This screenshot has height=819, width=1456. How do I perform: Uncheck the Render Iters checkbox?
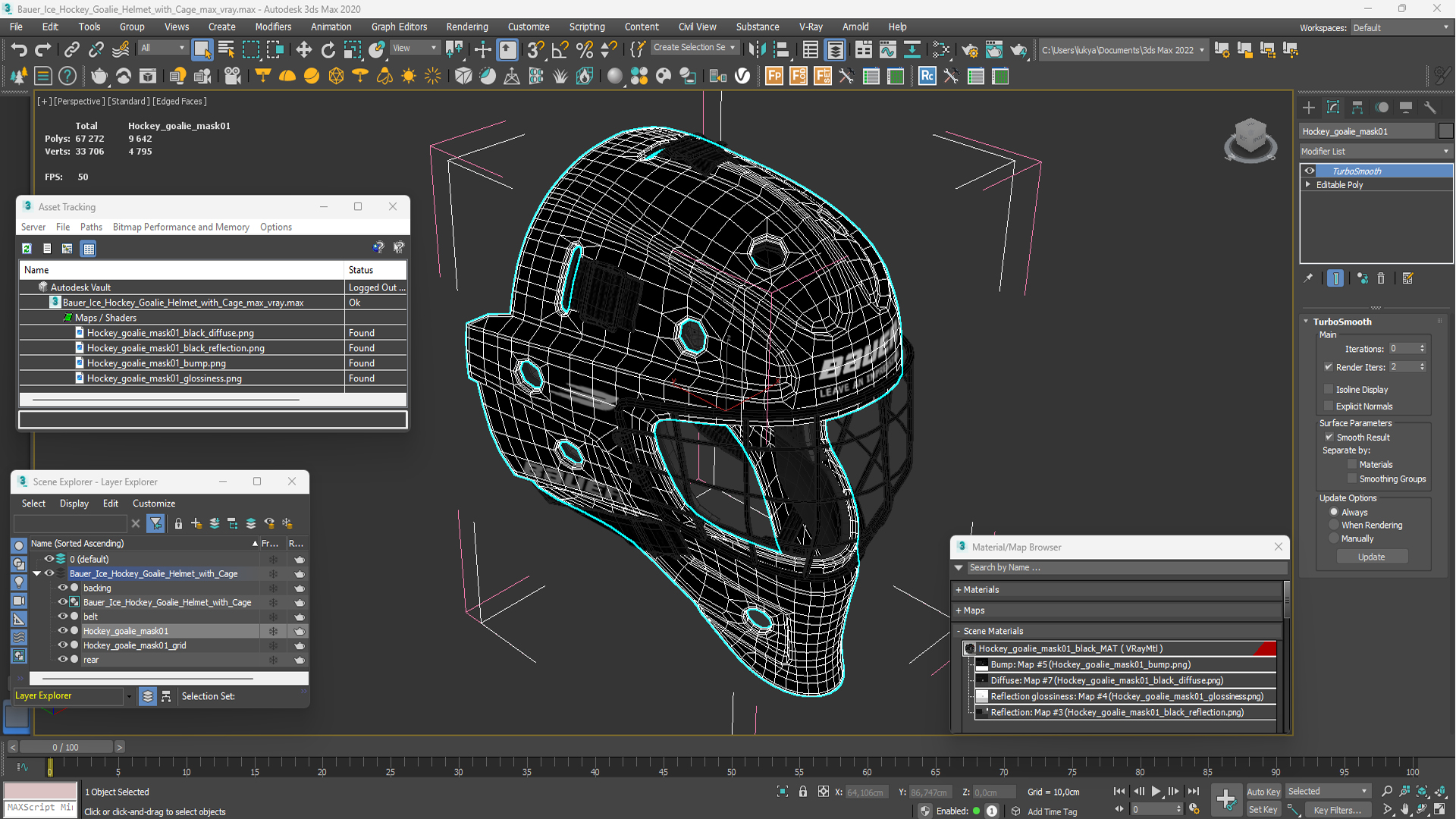tap(1328, 367)
